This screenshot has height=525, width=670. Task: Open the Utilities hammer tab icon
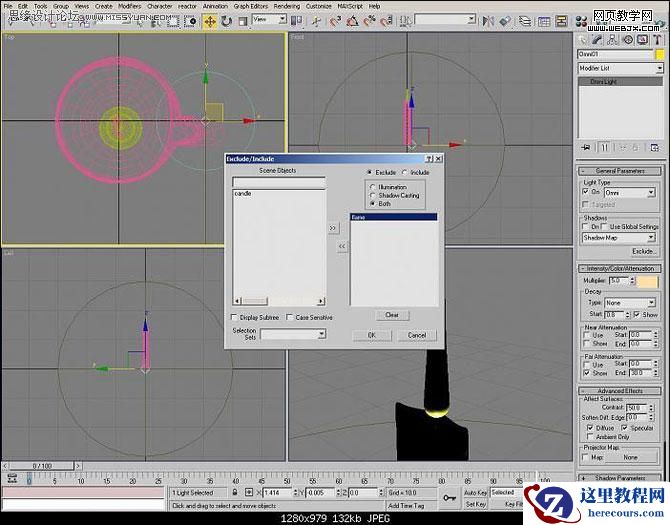point(658,40)
